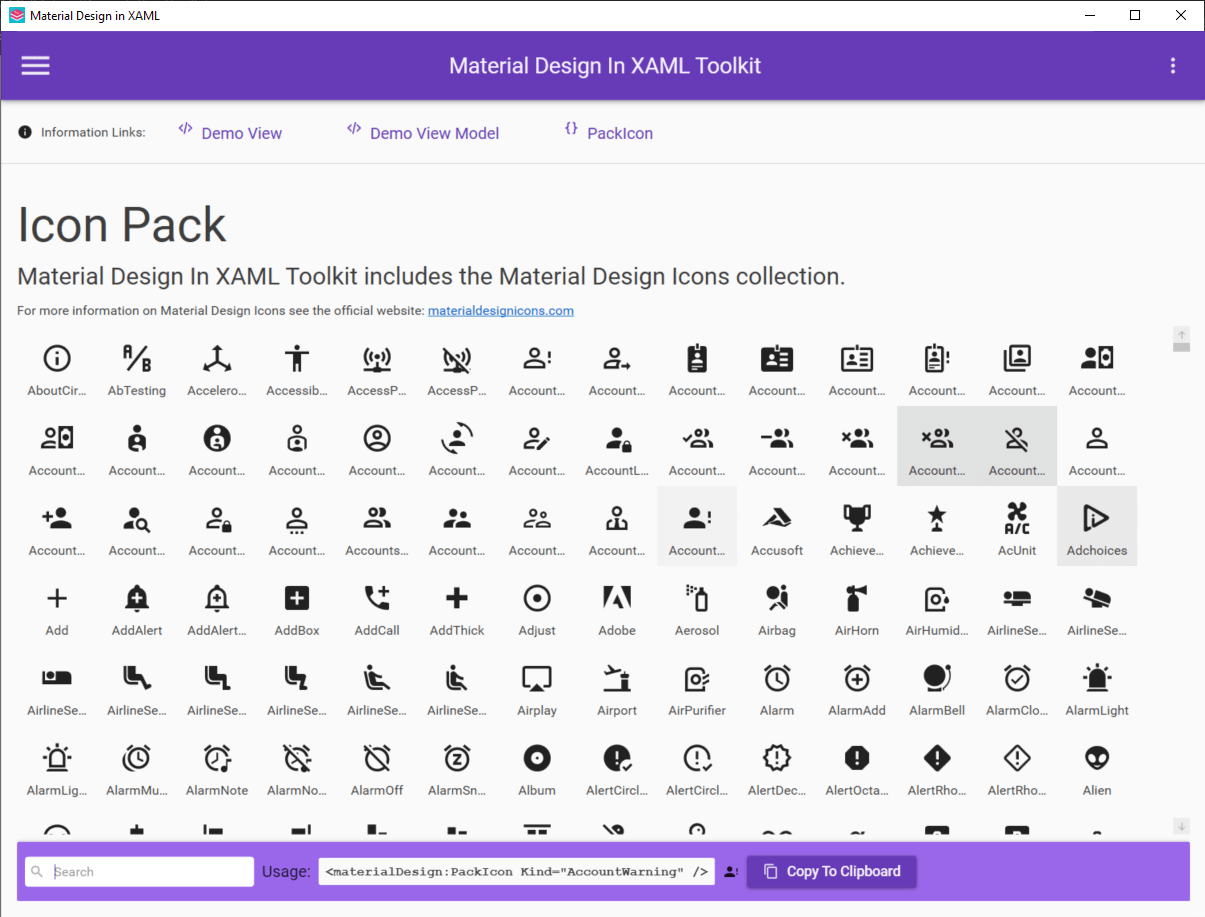
Task: Select the highlighted AccountWarning icon in grid
Action: (697, 526)
